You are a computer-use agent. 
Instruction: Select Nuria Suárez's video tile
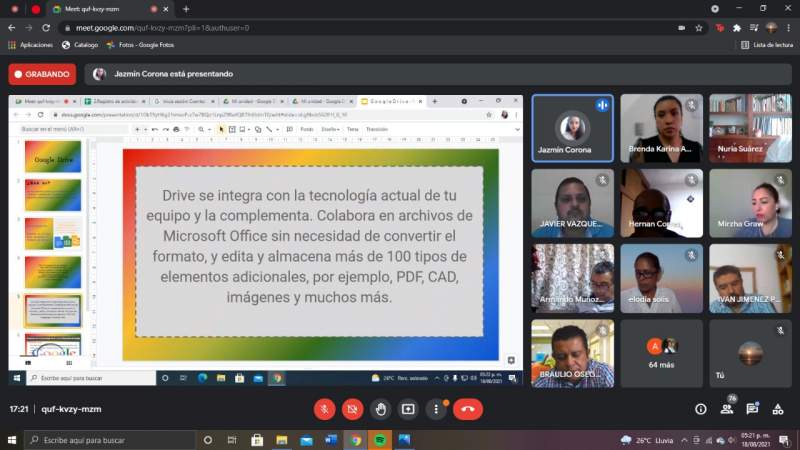pyautogui.click(x=750, y=128)
